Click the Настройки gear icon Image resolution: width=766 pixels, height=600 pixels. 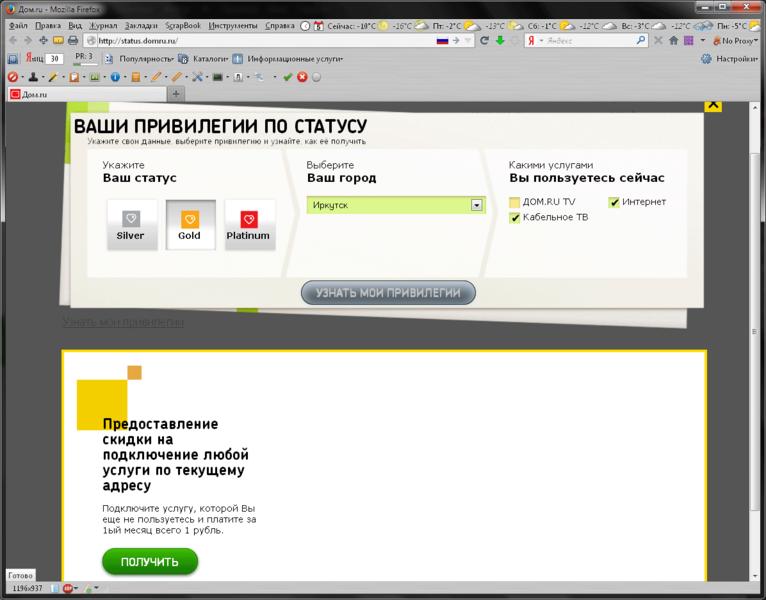click(x=706, y=59)
